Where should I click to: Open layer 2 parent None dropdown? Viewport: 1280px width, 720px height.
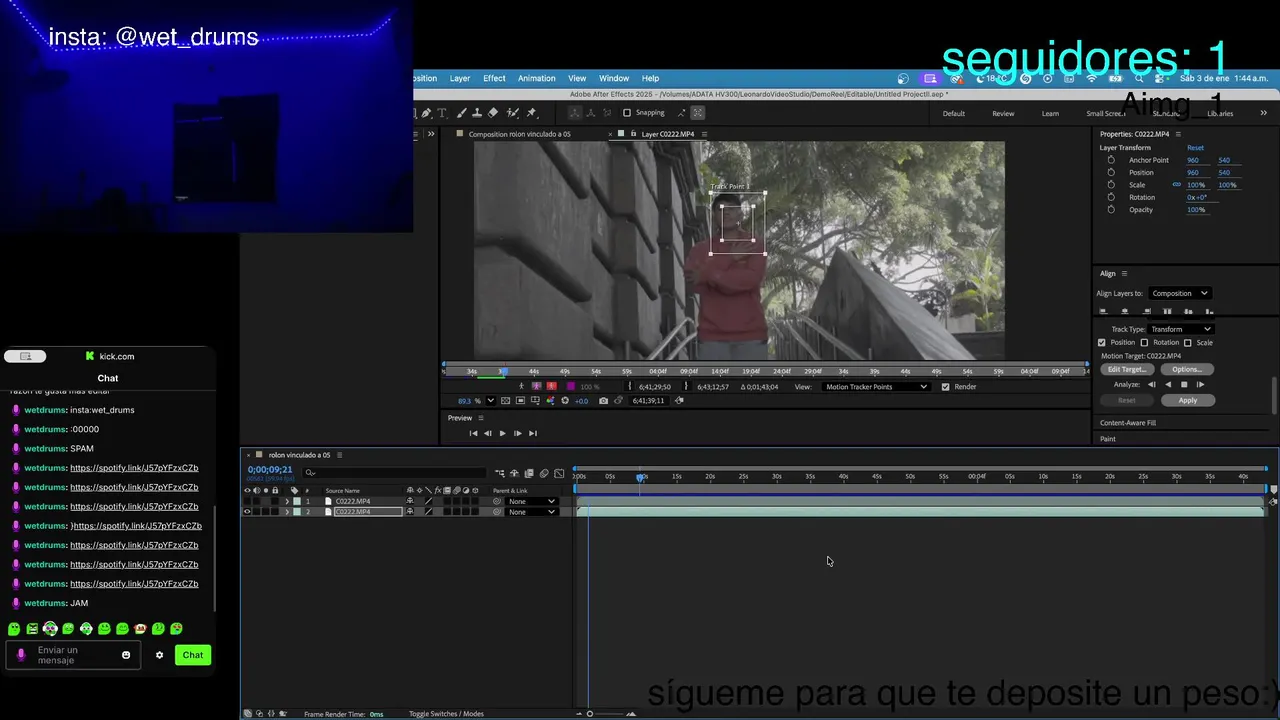click(x=532, y=511)
